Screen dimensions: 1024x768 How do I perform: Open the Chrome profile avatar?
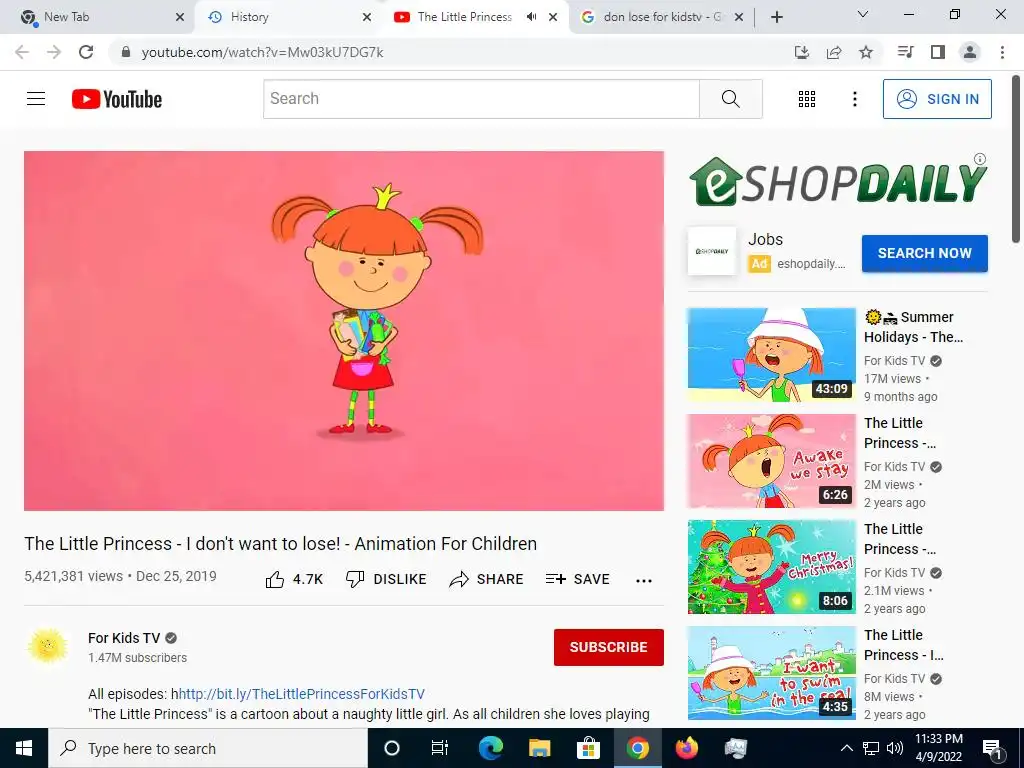tap(970, 52)
